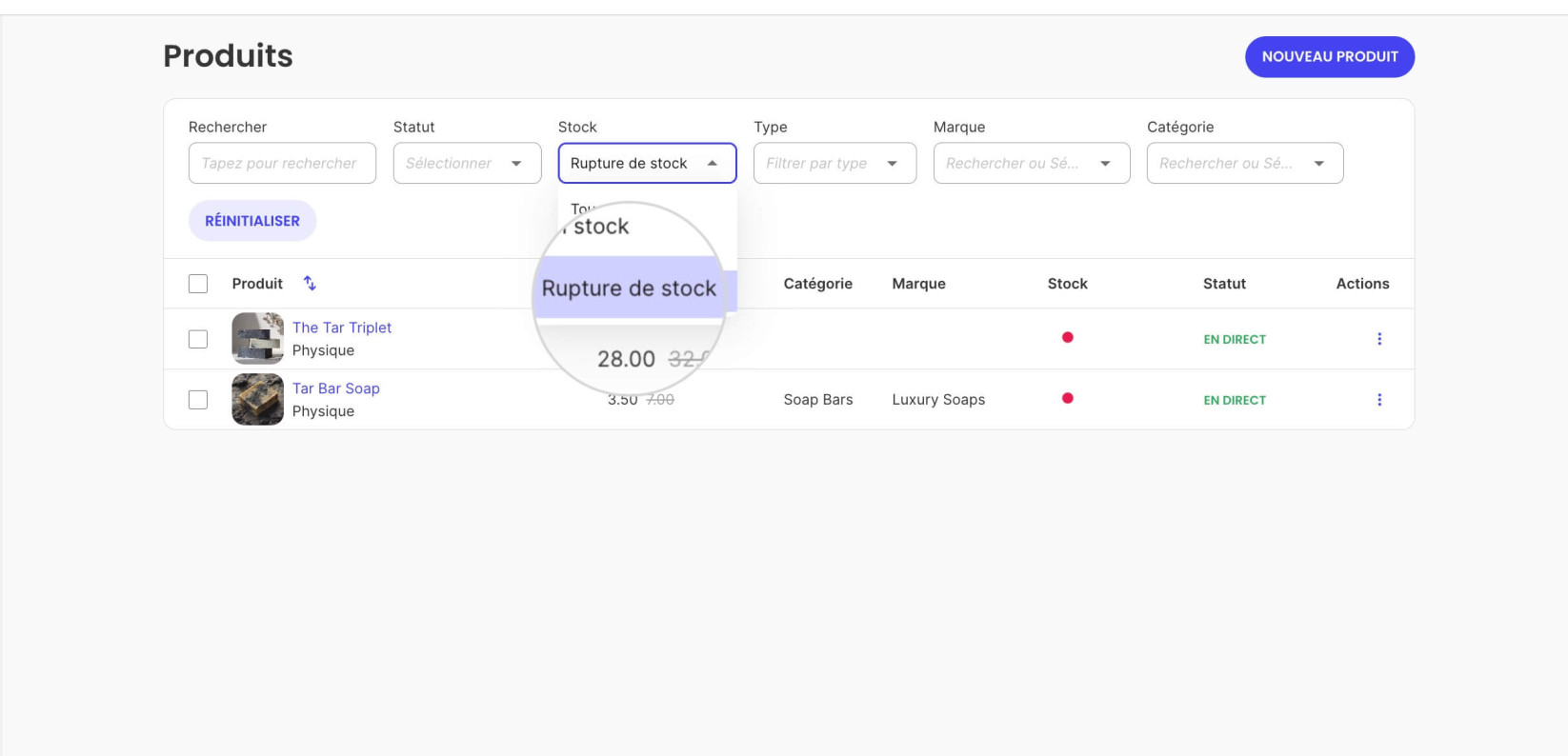Click the Produit column header
The image size is (1568, 756).
pyautogui.click(x=257, y=284)
